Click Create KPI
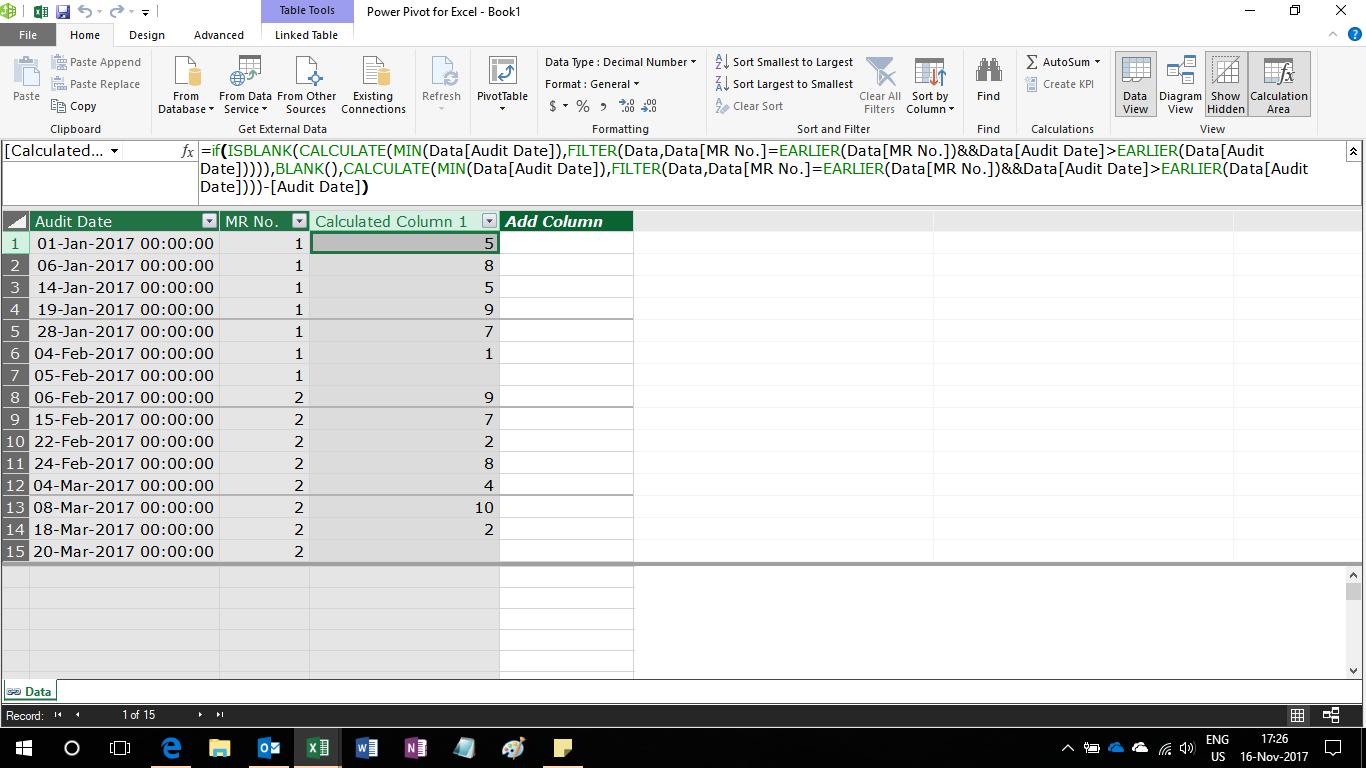 (1059, 84)
